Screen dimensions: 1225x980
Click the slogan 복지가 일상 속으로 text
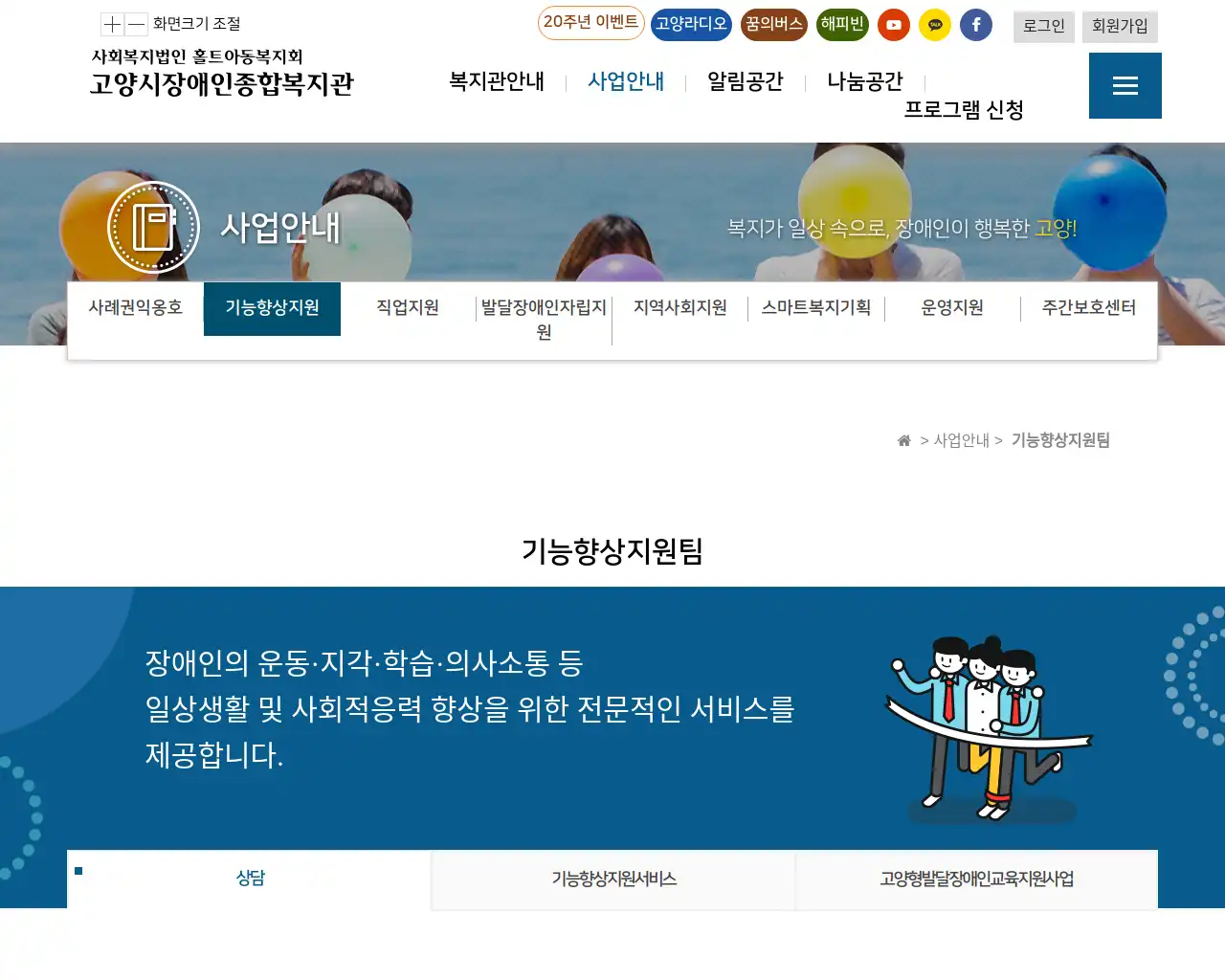click(902, 229)
